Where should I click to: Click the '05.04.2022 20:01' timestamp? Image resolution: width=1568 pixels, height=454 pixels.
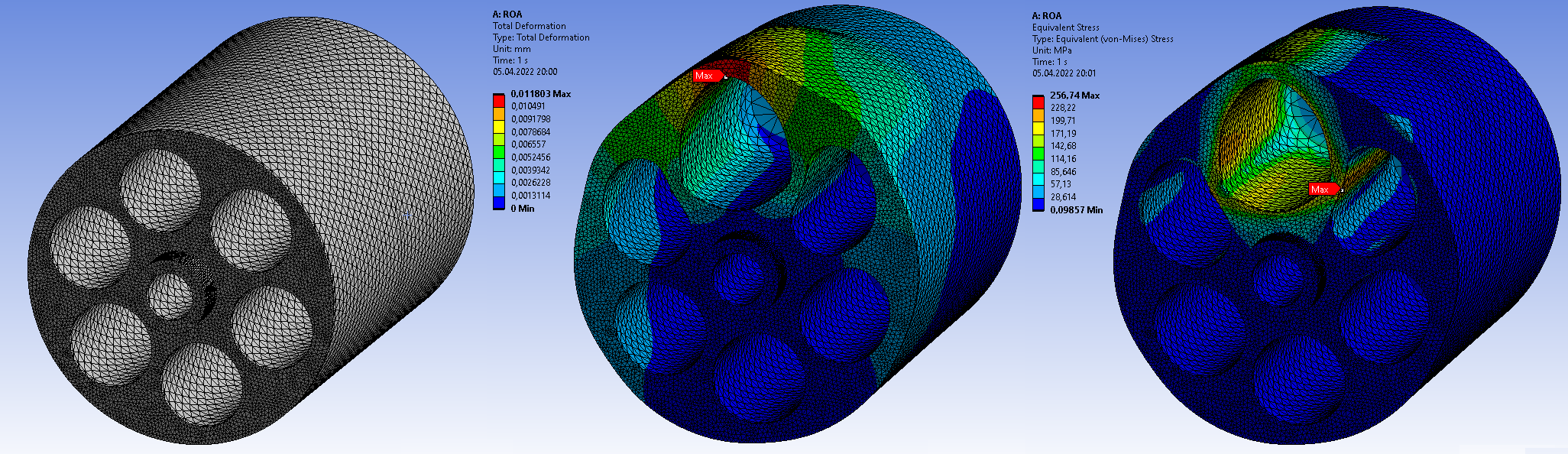click(1064, 73)
